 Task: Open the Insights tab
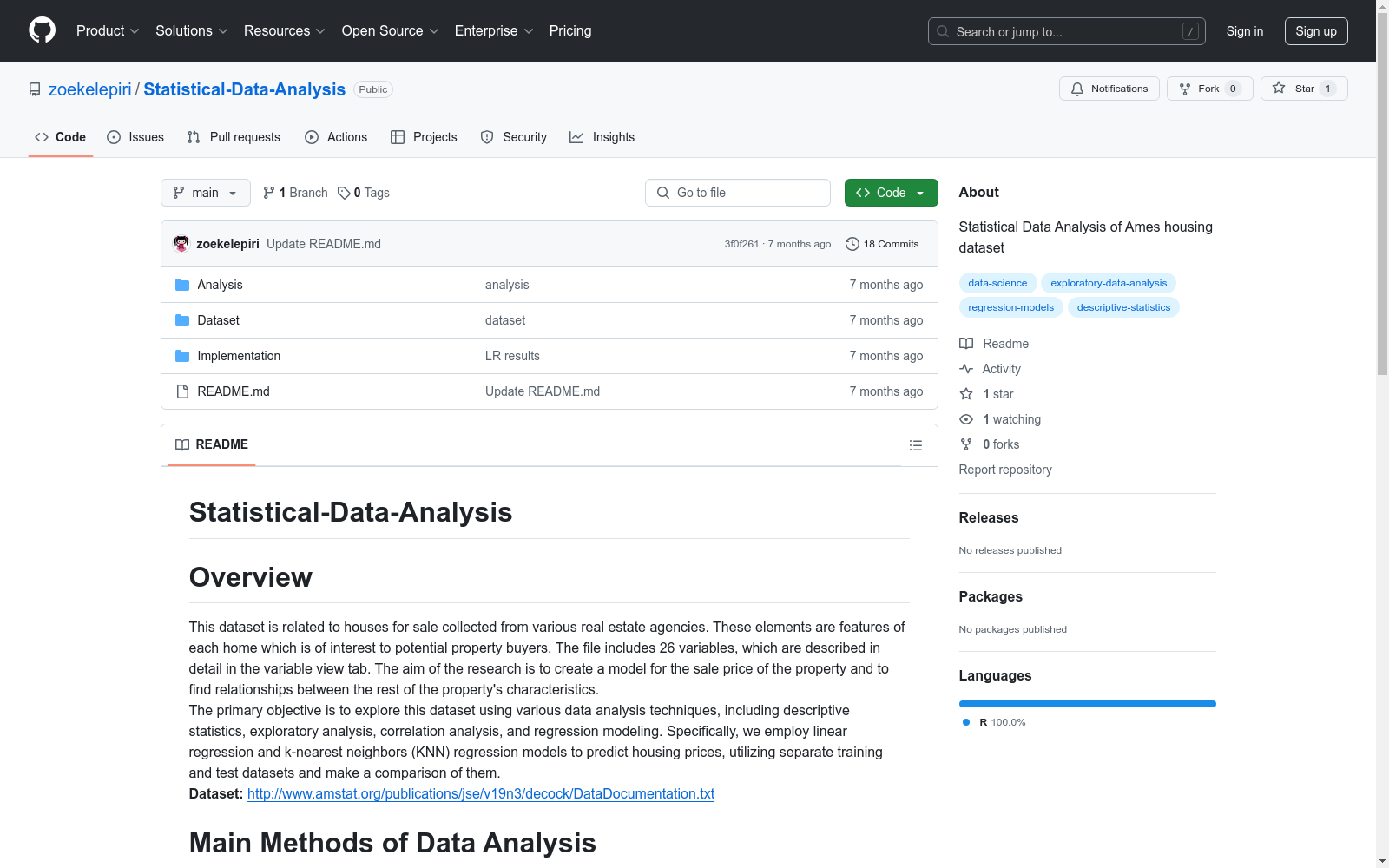pos(602,137)
